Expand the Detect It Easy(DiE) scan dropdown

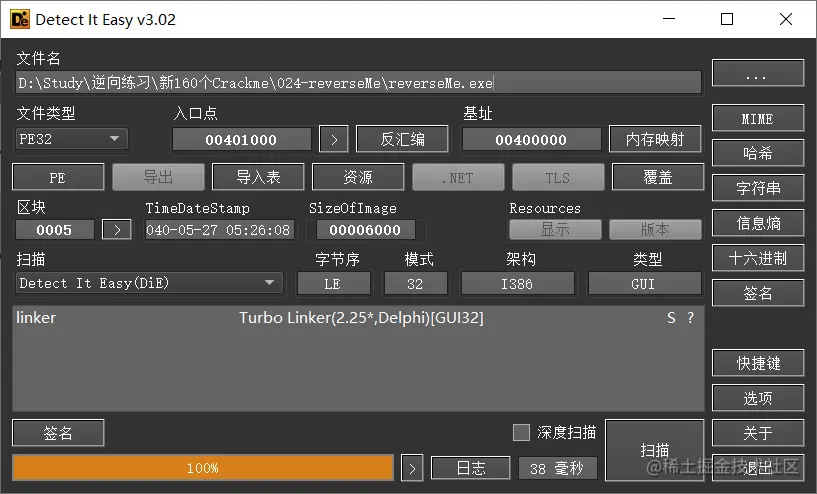(149, 283)
